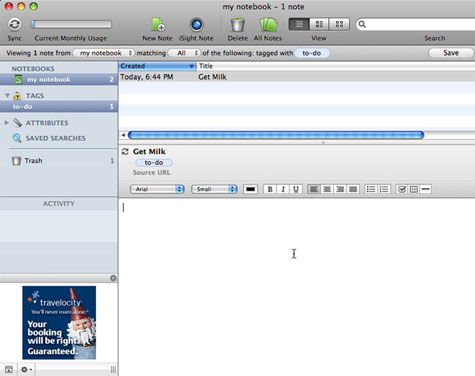Click the TAGS section icon
This screenshot has width=475, height=376.
(17, 96)
